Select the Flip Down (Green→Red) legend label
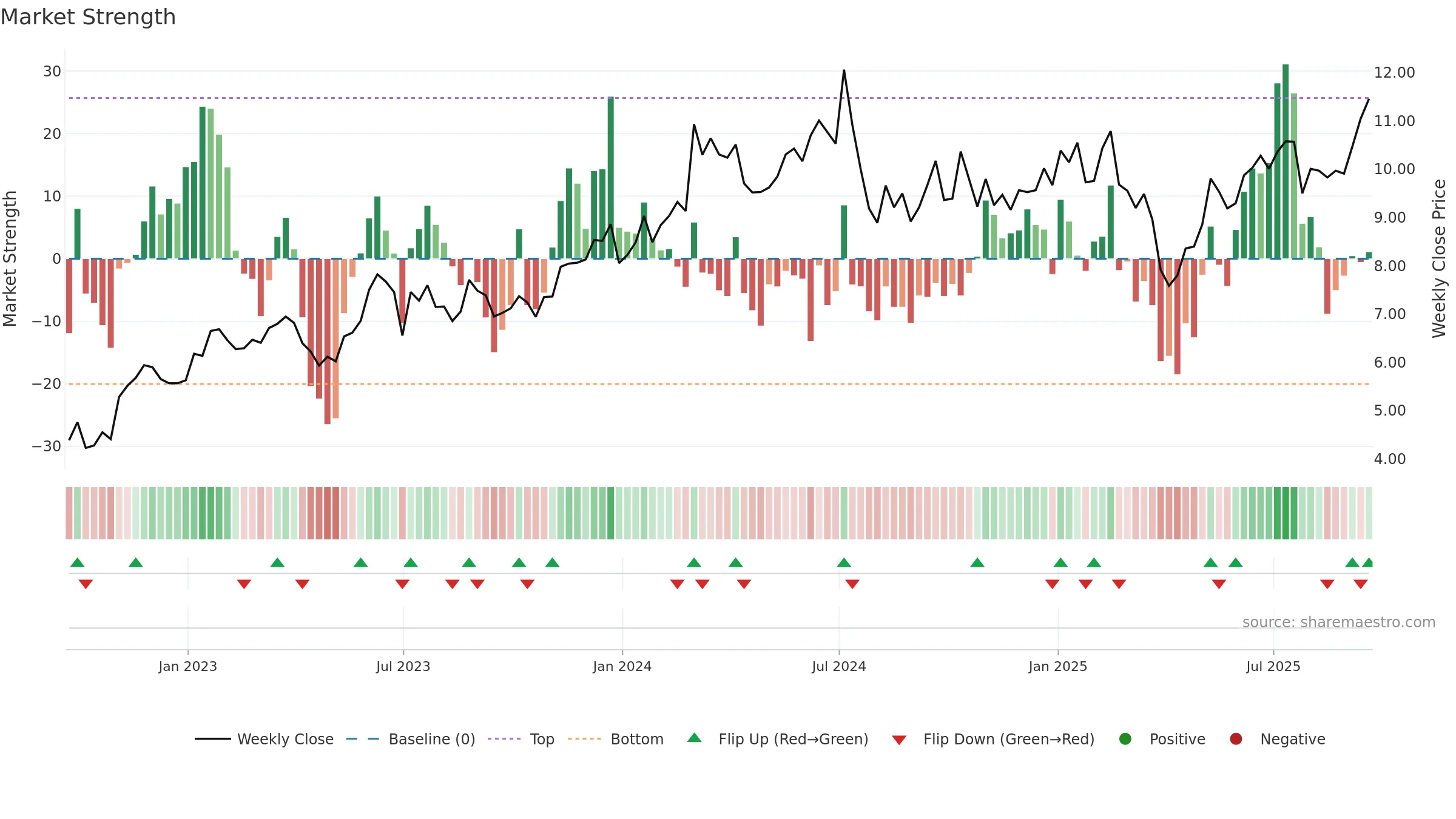 point(1009,739)
